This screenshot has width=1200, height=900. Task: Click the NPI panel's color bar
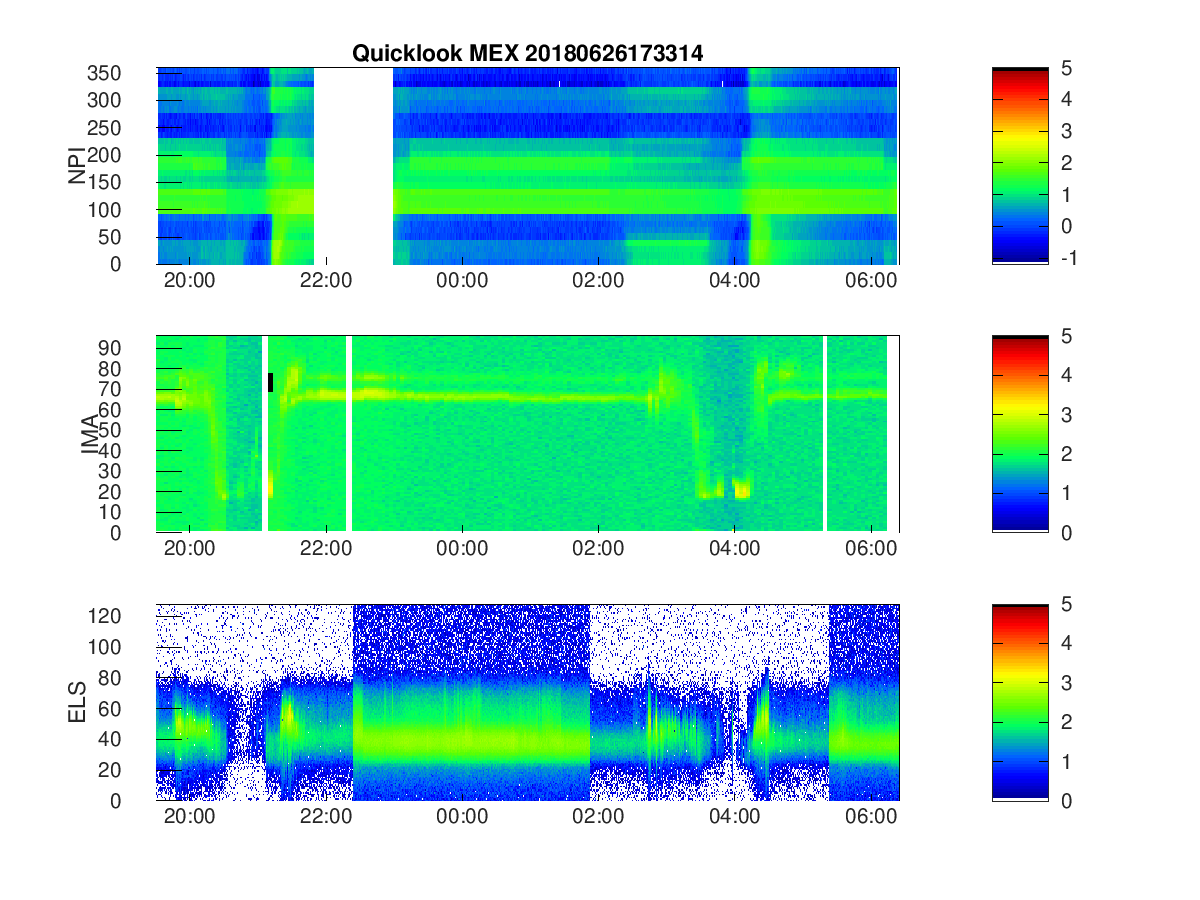pyautogui.click(x=1020, y=166)
